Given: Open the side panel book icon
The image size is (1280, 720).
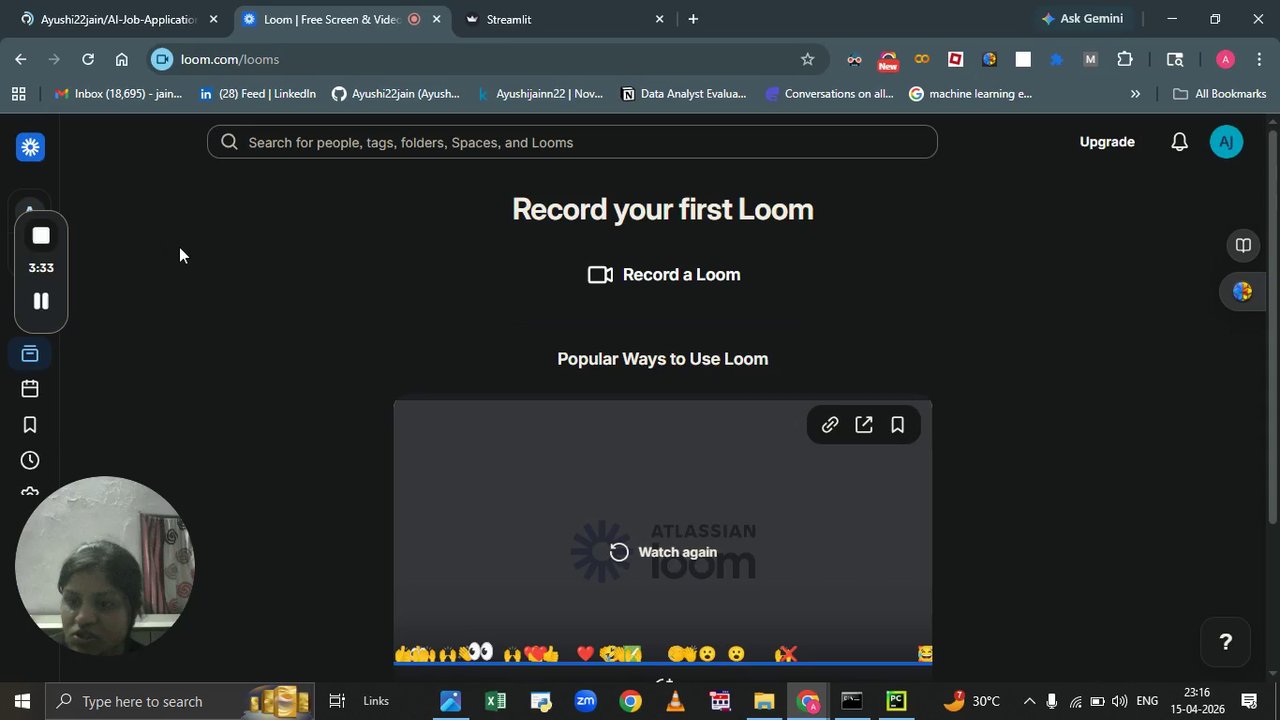Looking at the screenshot, I should pyautogui.click(x=1243, y=245).
